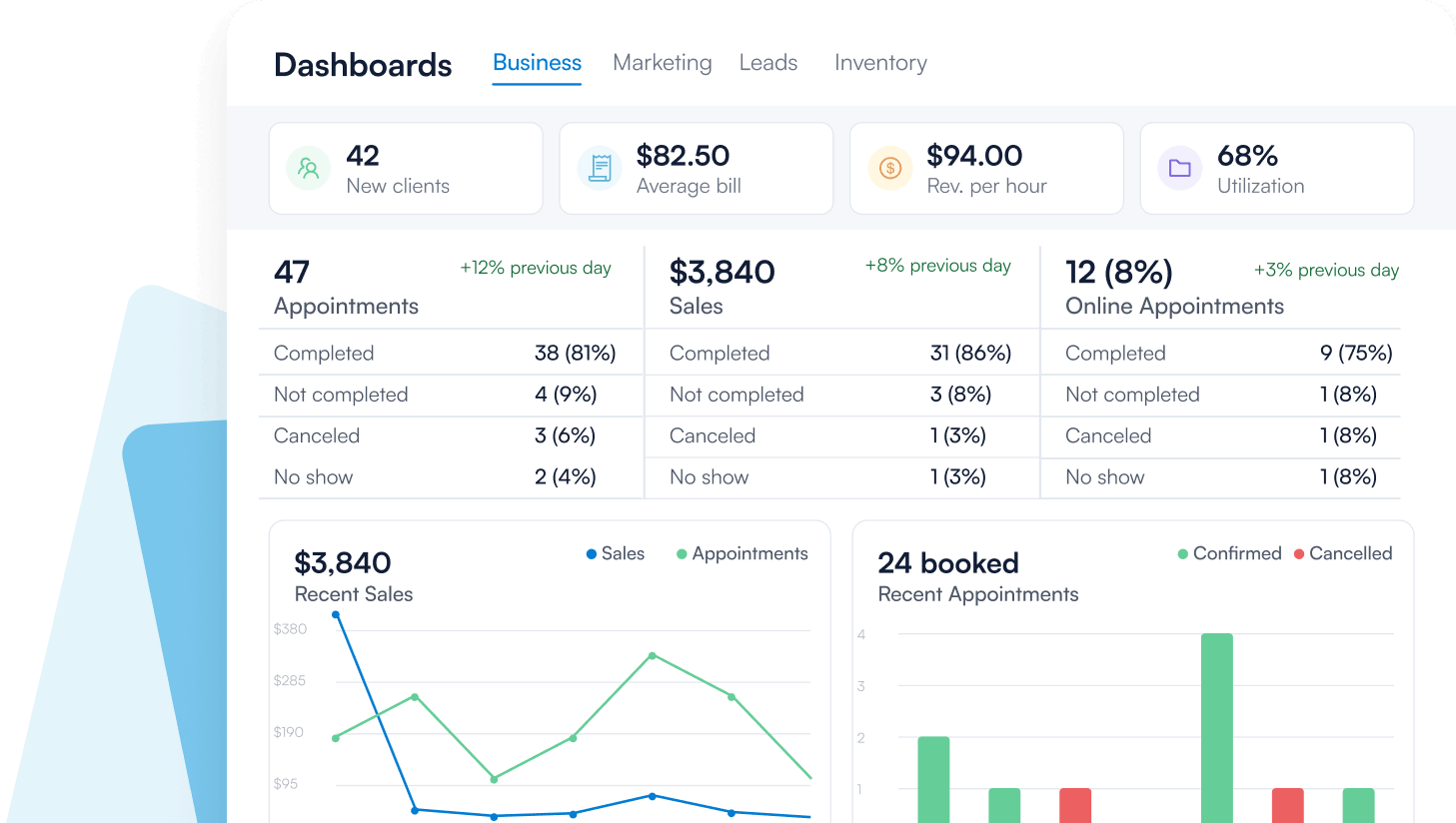The image size is (1456, 823).
Task: Click the New clients people icon
Action: click(x=308, y=168)
